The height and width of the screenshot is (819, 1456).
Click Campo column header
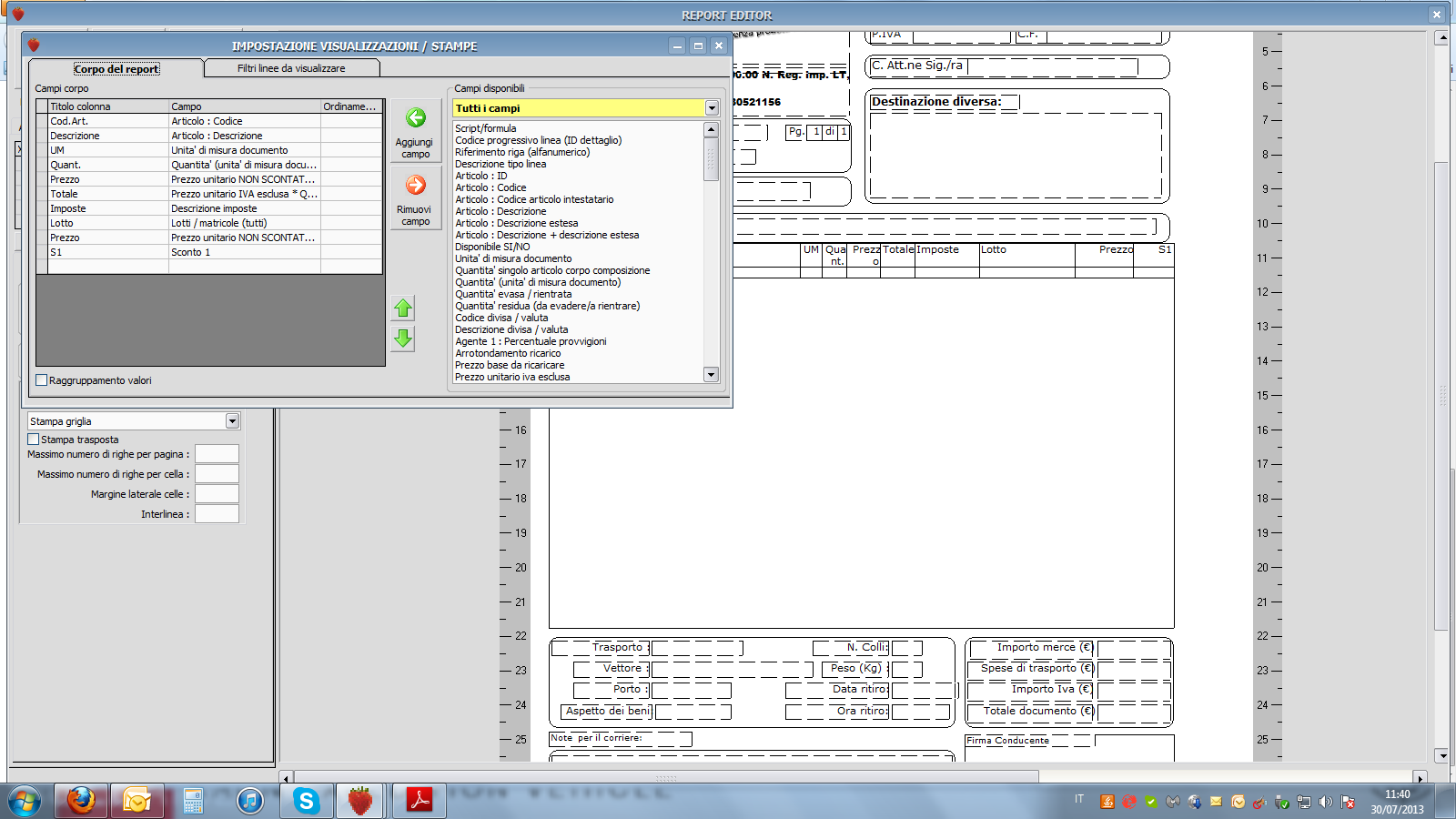245,106
